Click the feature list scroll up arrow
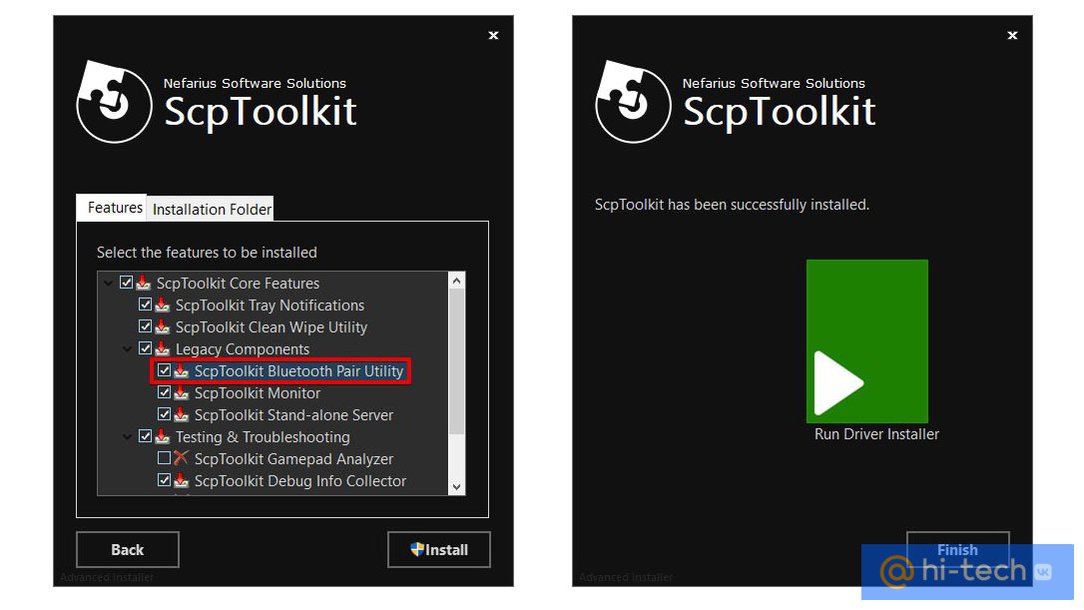 [x=456, y=280]
